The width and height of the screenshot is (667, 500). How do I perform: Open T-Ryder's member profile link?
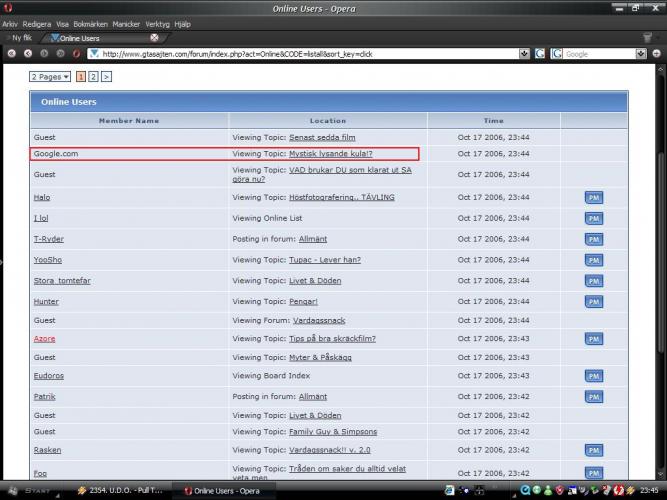coord(48,239)
